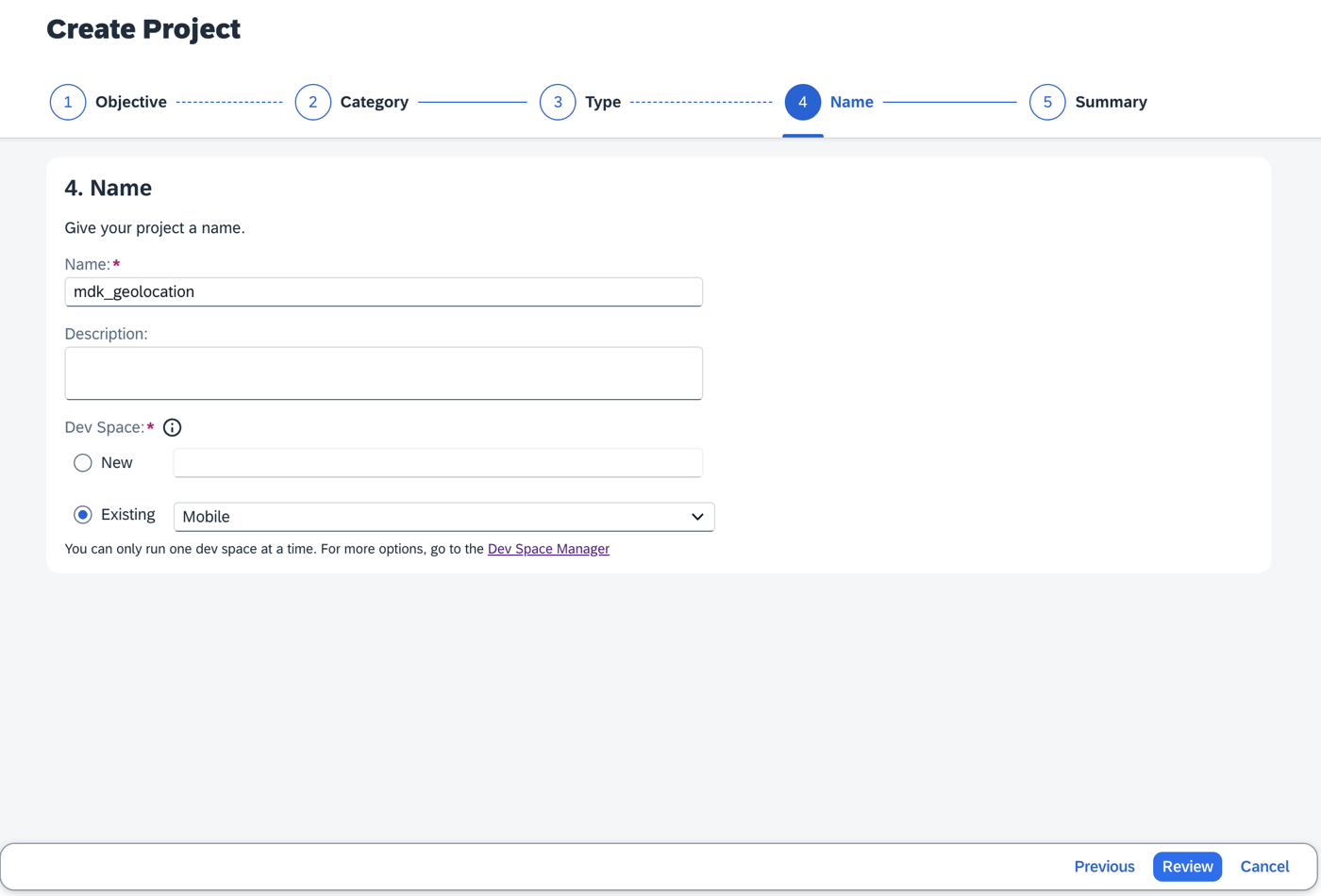Switch to the Category step label
The width and height of the screenshot is (1321, 896).
pos(374,102)
